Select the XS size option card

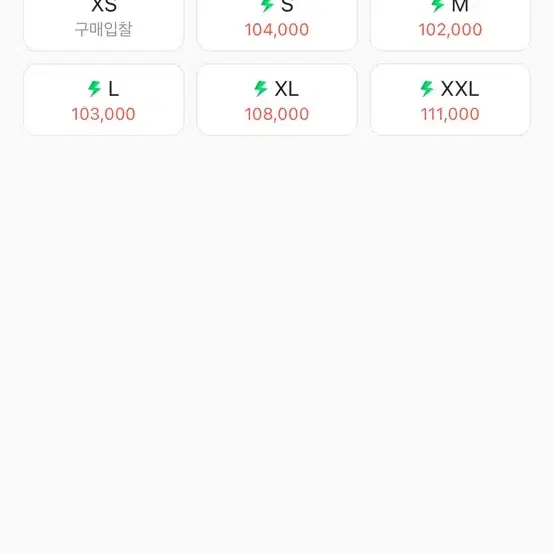(104, 25)
